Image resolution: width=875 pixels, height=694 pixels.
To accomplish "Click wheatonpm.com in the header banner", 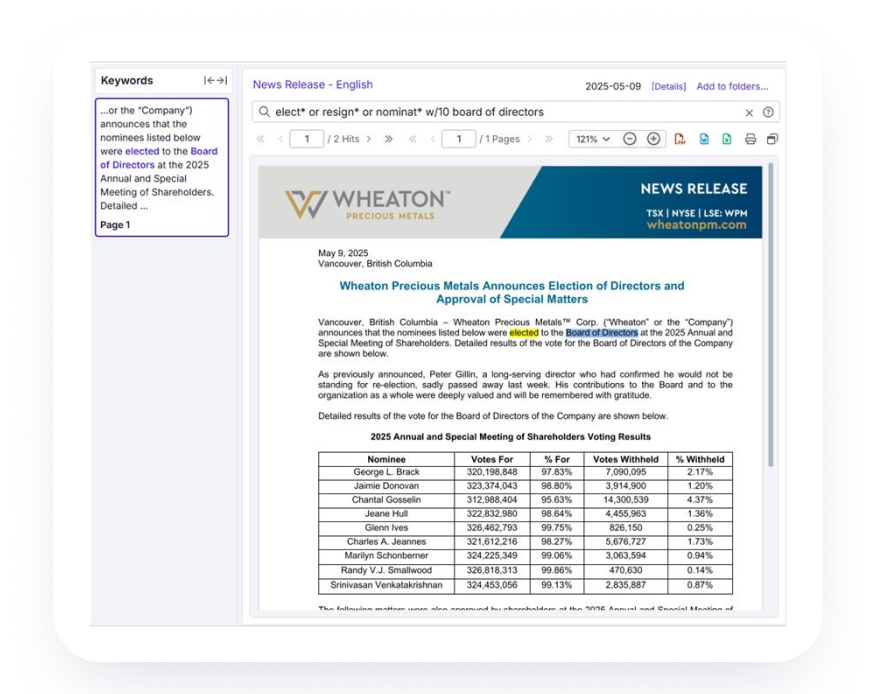I will (696, 225).
